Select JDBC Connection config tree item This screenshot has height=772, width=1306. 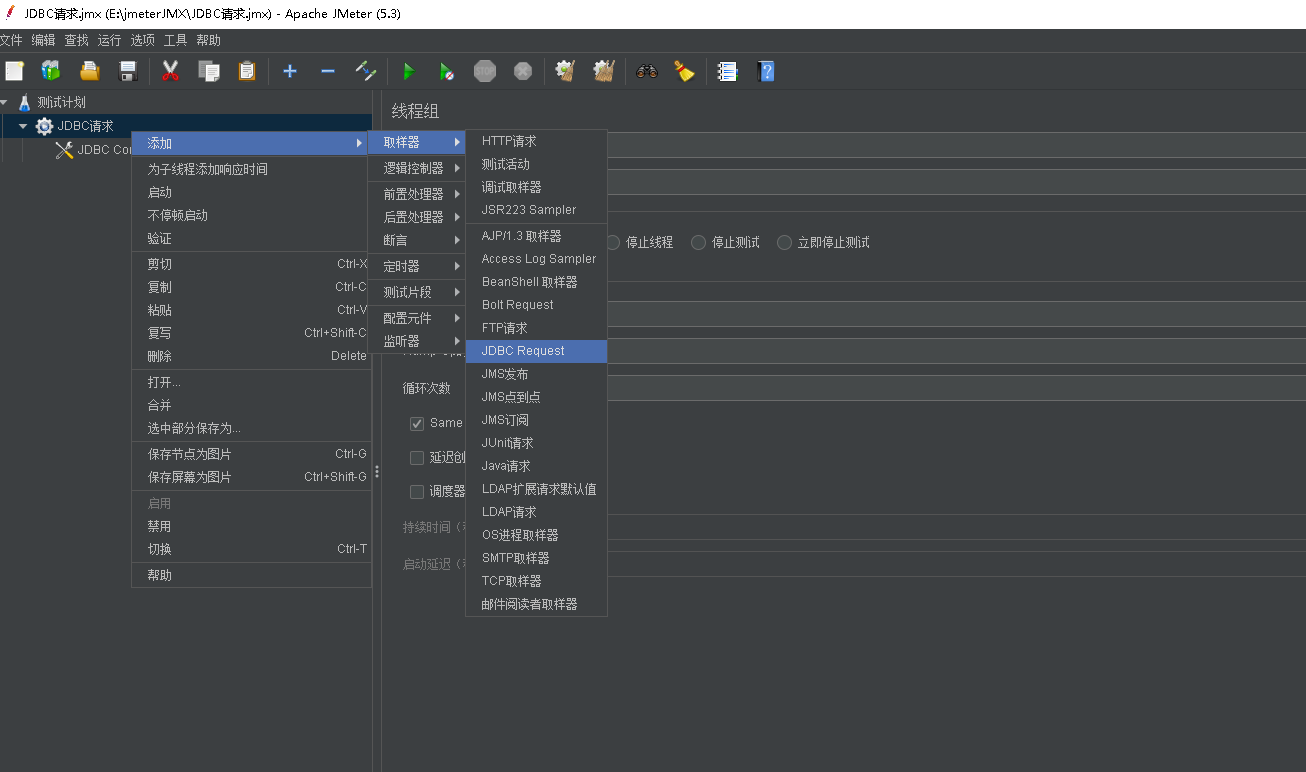pyautogui.click(x=105, y=150)
